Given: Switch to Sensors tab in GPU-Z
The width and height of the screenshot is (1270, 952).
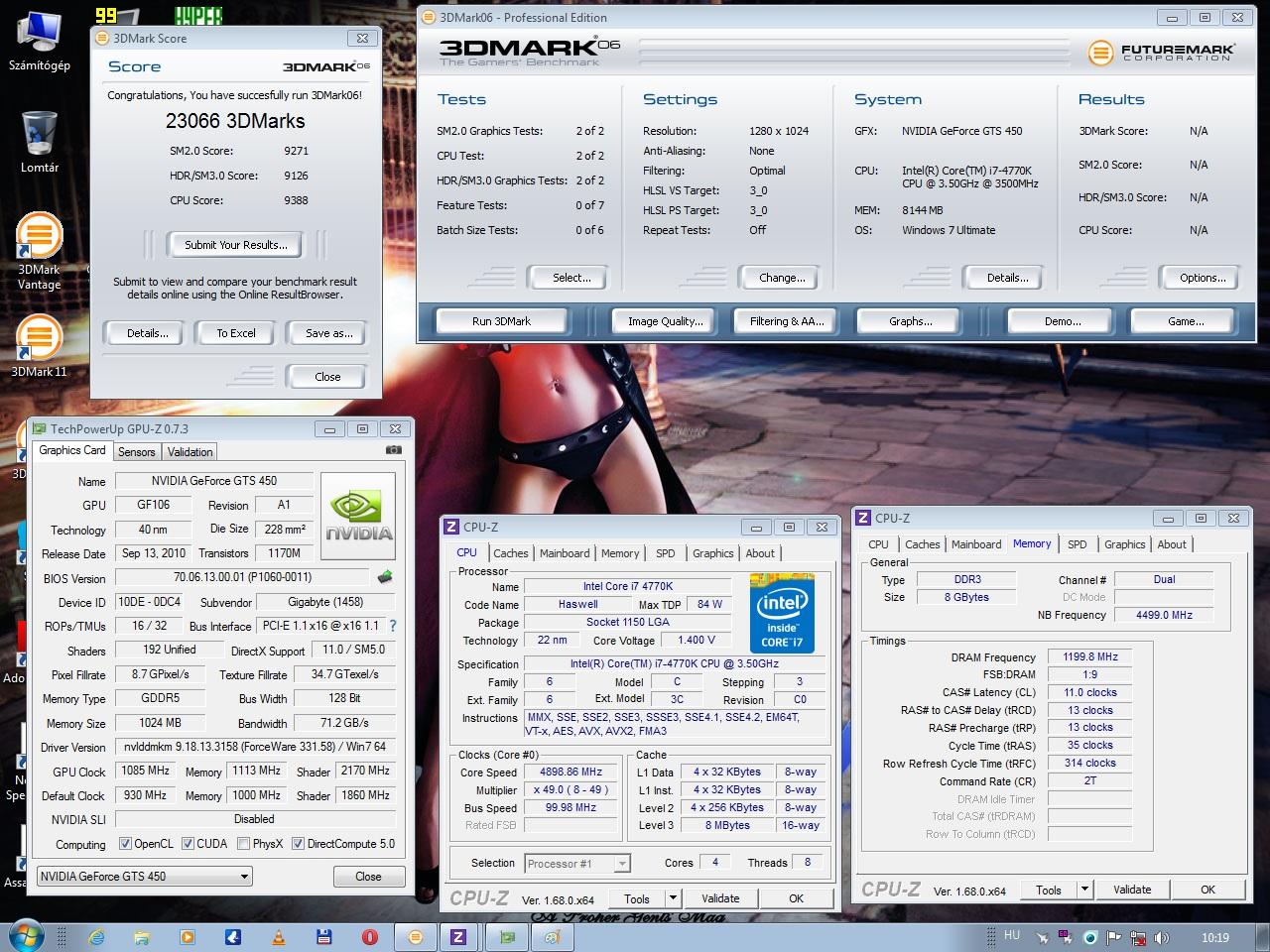Looking at the screenshot, I should click(x=137, y=452).
